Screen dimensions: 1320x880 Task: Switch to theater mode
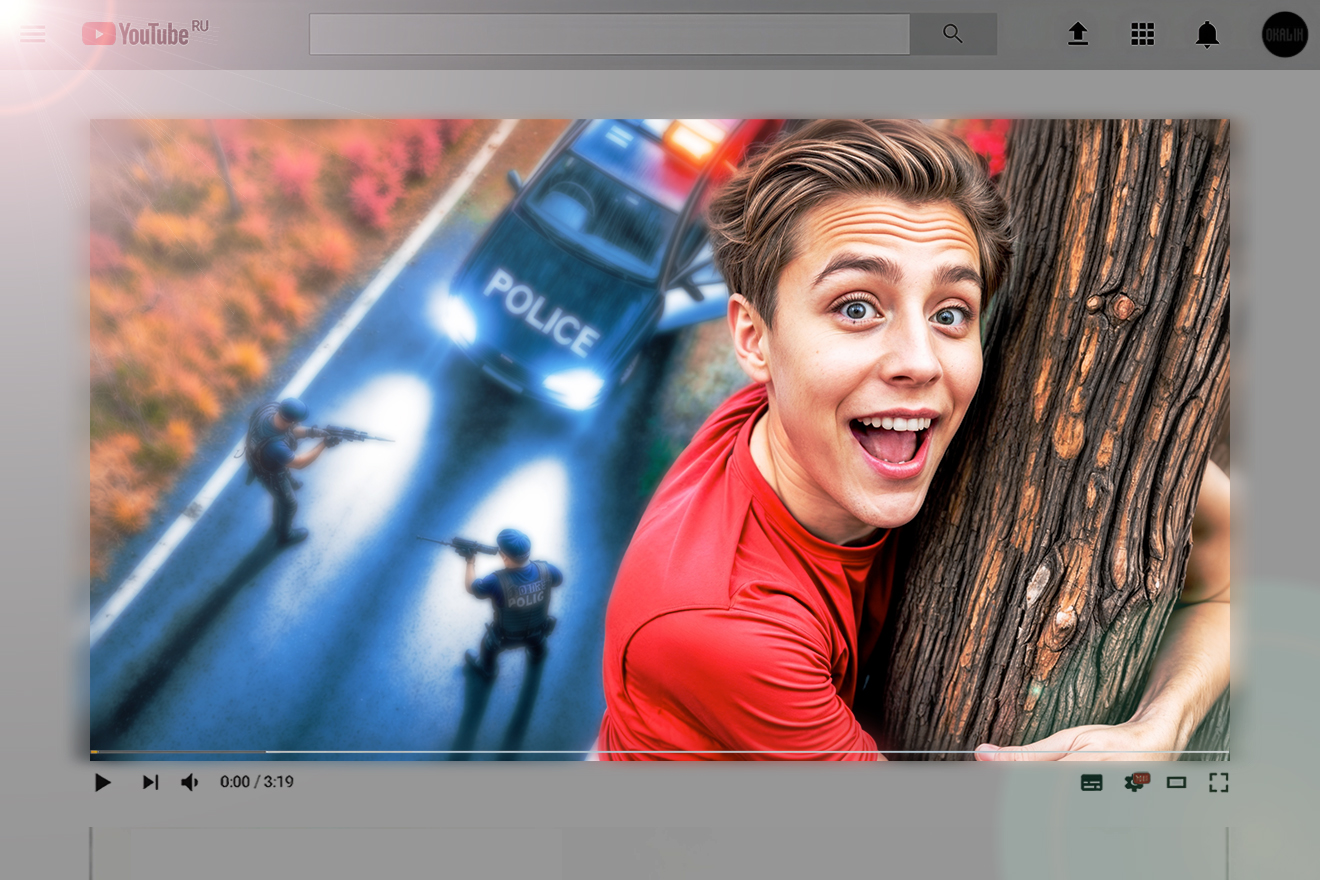1176,782
